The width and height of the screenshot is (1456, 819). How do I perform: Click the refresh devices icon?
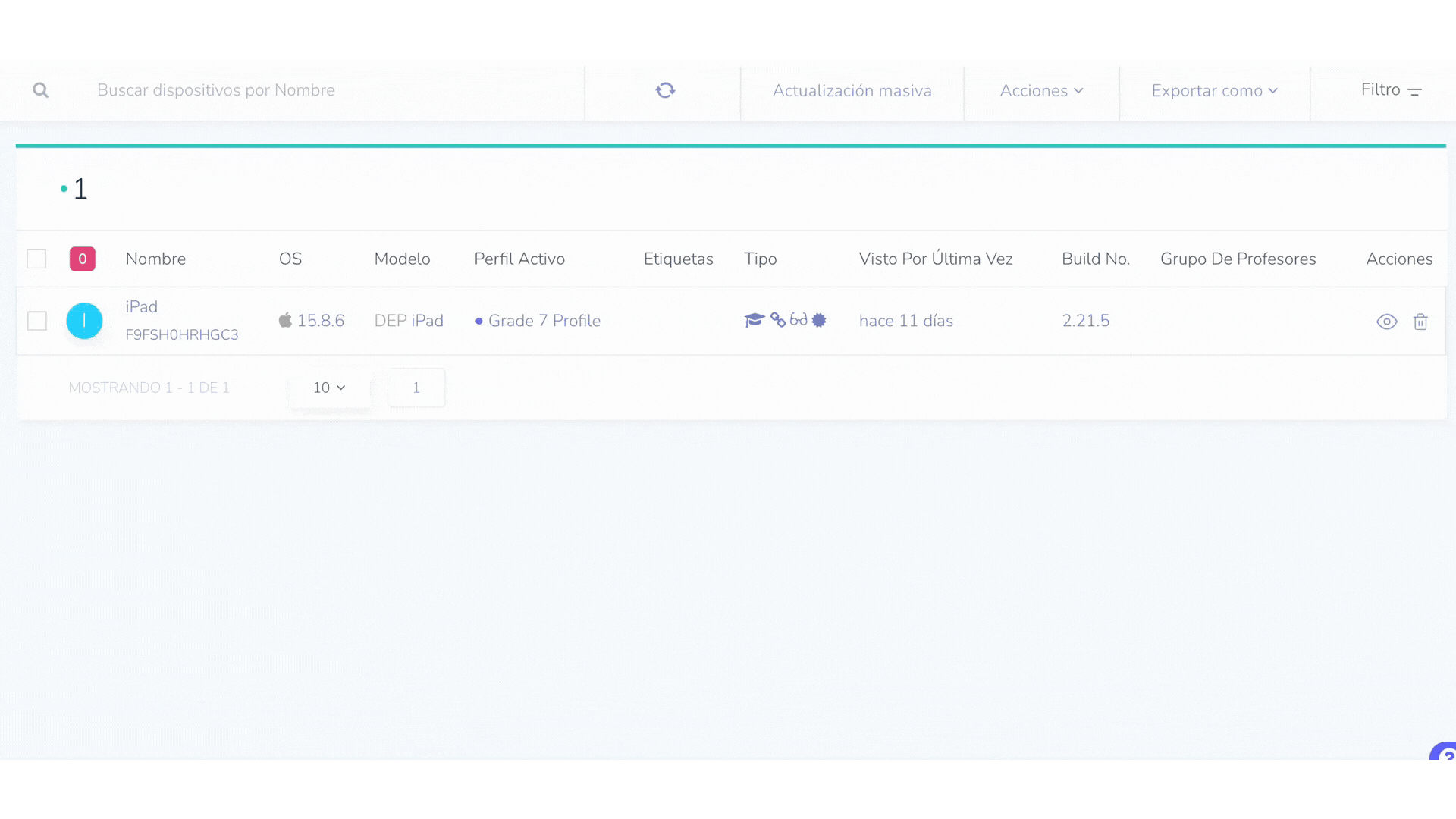click(665, 90)
